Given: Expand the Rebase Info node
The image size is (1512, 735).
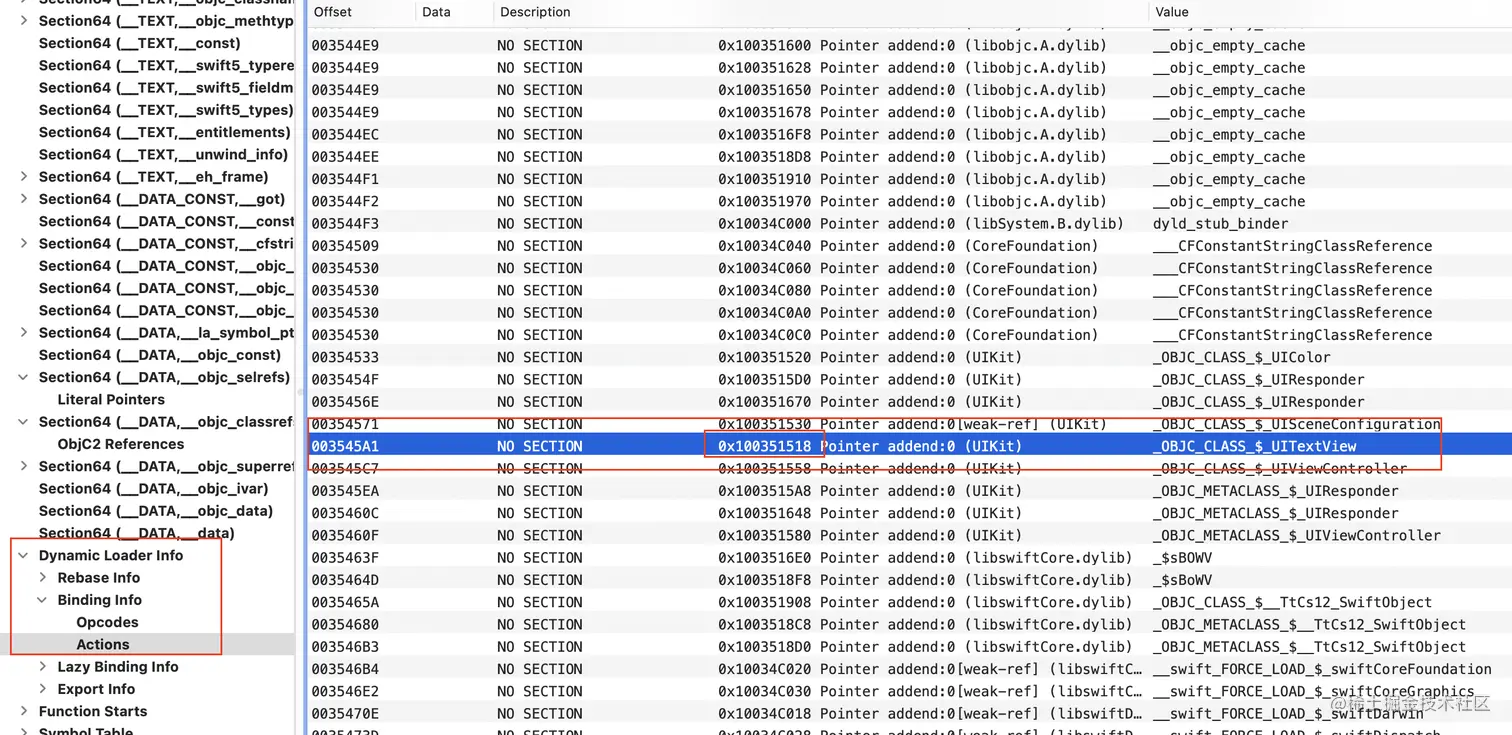Looking at the screenshot, I should coord(42,578).
